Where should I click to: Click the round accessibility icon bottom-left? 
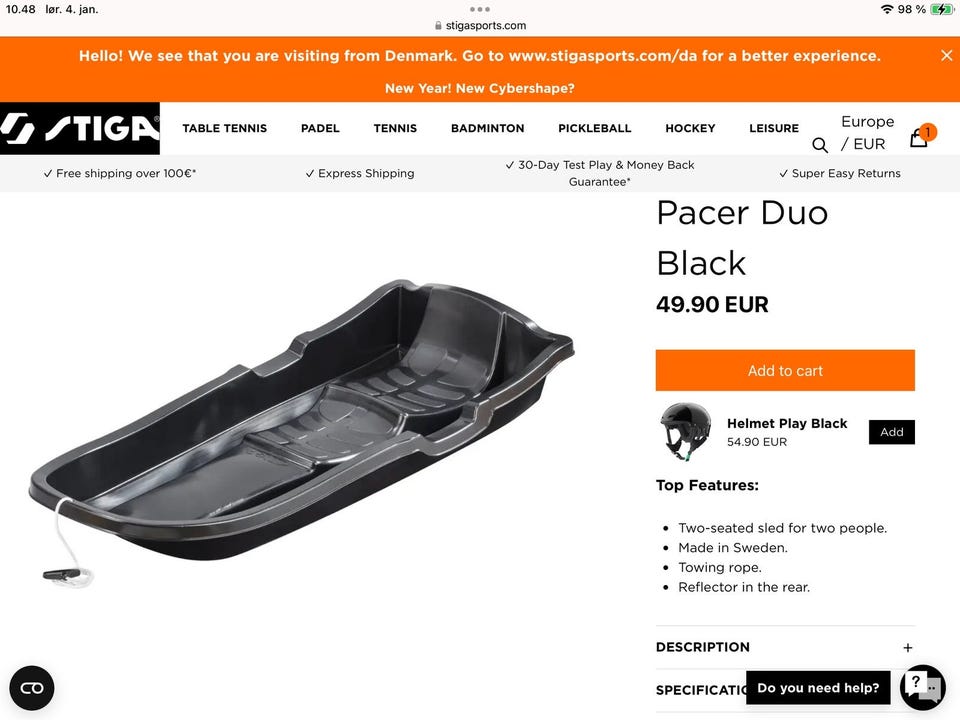point(32,688)
